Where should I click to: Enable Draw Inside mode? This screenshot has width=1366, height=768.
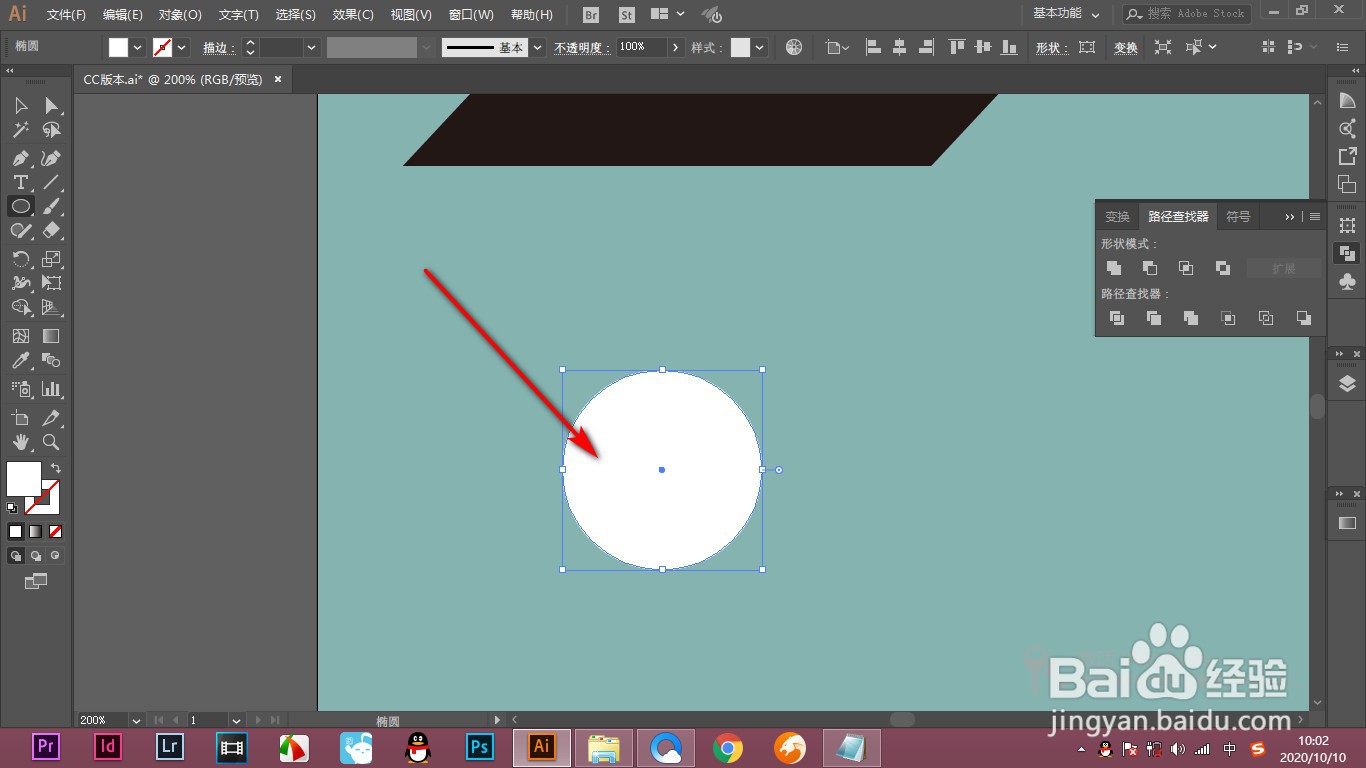[x=55, y=555]
